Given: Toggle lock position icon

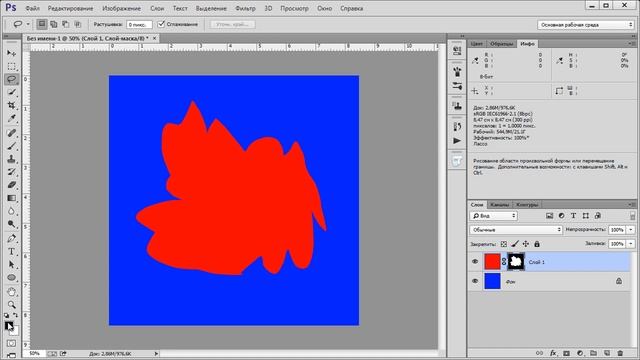Looking at the screenshot, I should click(x=526, y=244).
